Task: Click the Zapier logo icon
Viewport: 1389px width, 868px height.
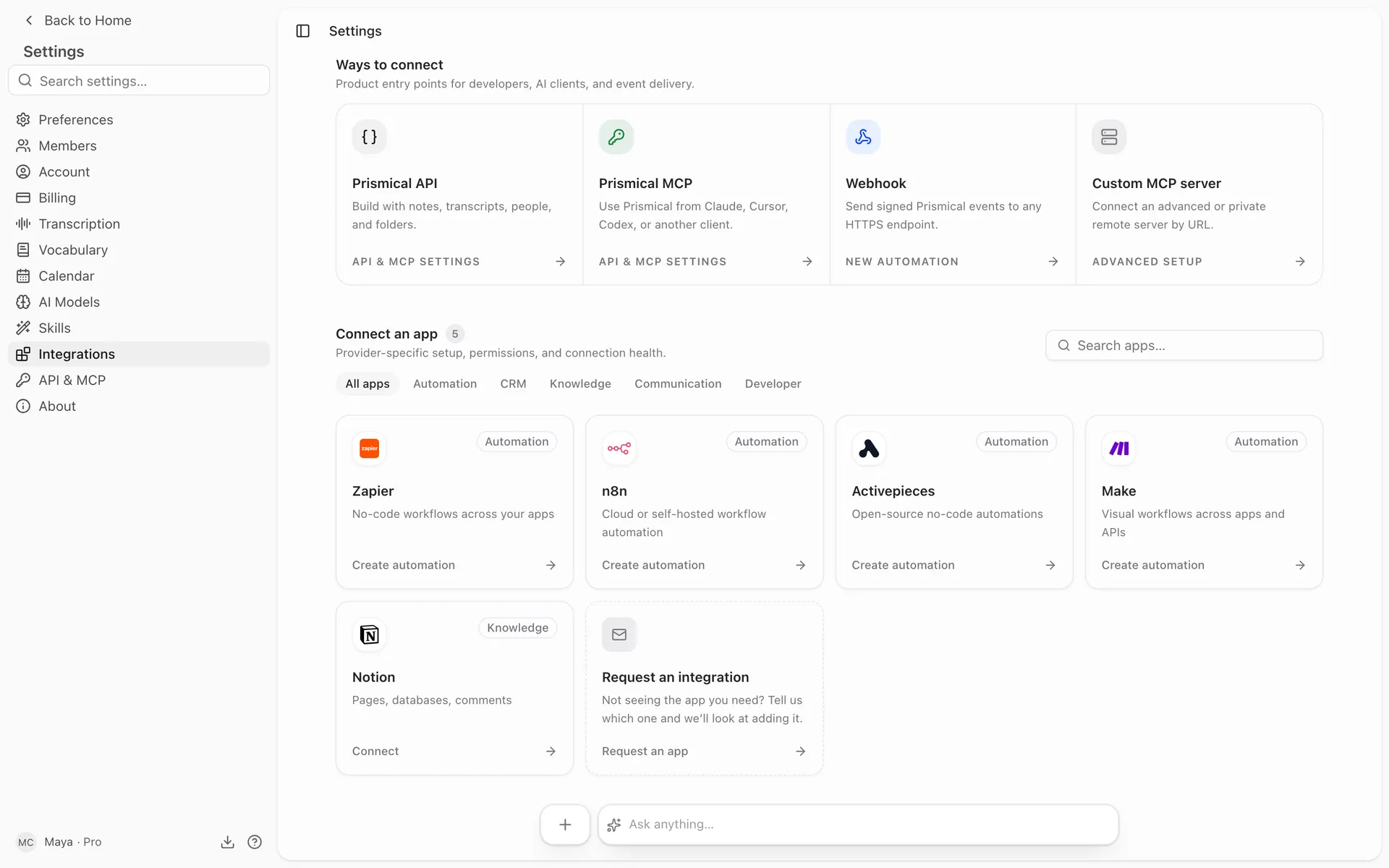Action: point(370,448)
